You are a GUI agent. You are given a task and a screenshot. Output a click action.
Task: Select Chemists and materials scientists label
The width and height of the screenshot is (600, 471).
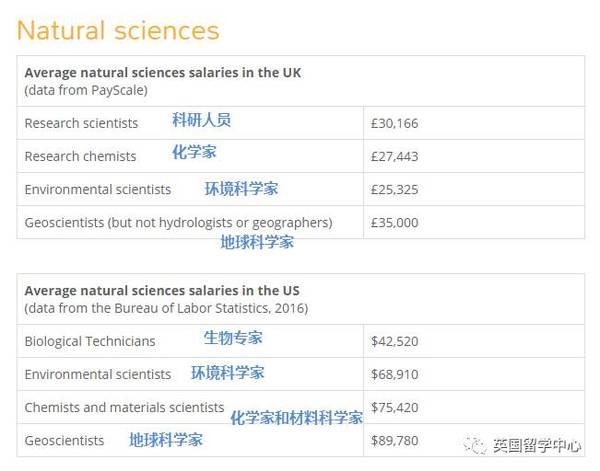pyautogui.click(x=124, y=407)
